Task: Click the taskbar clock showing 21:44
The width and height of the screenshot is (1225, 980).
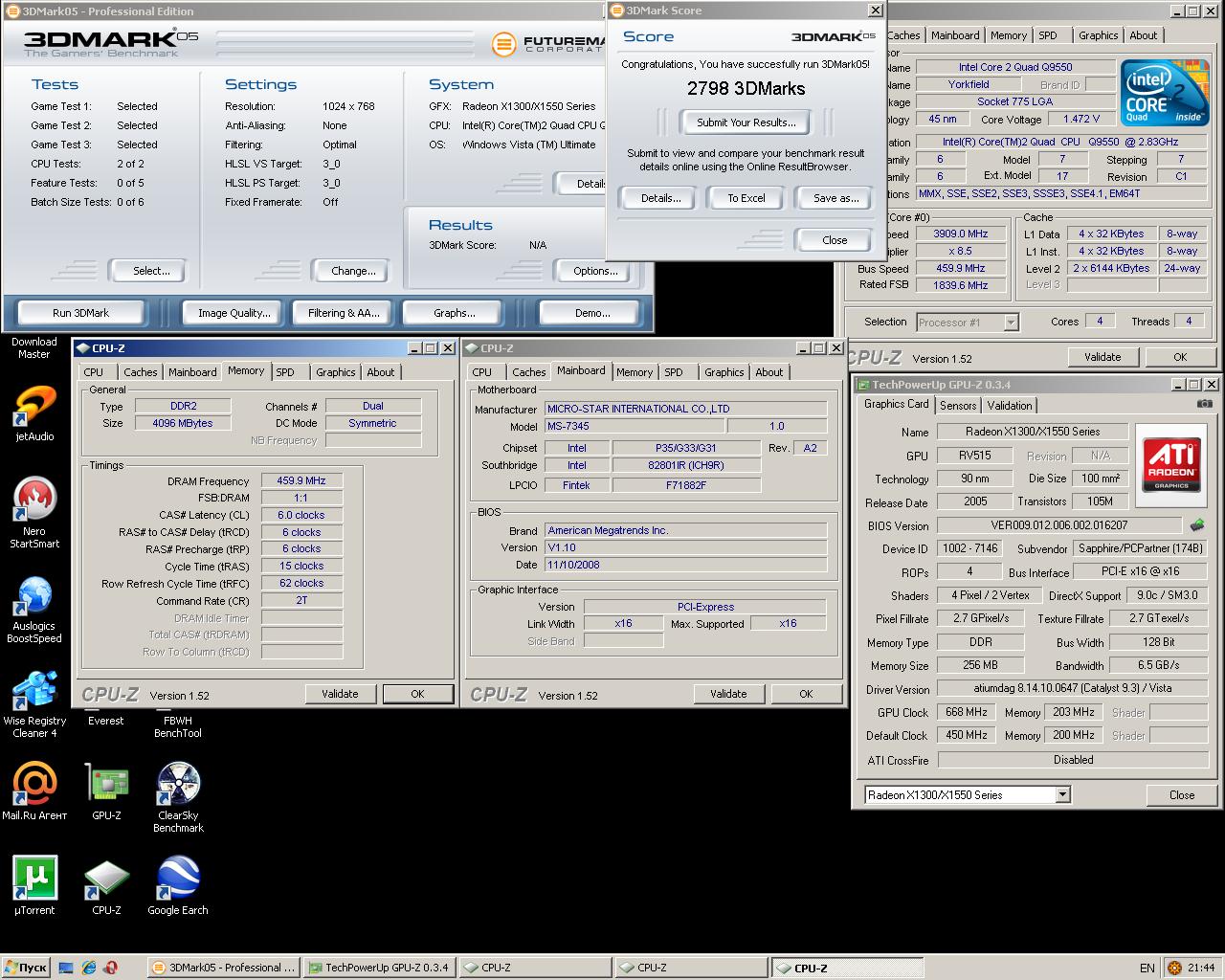Action: point(1201,968)
